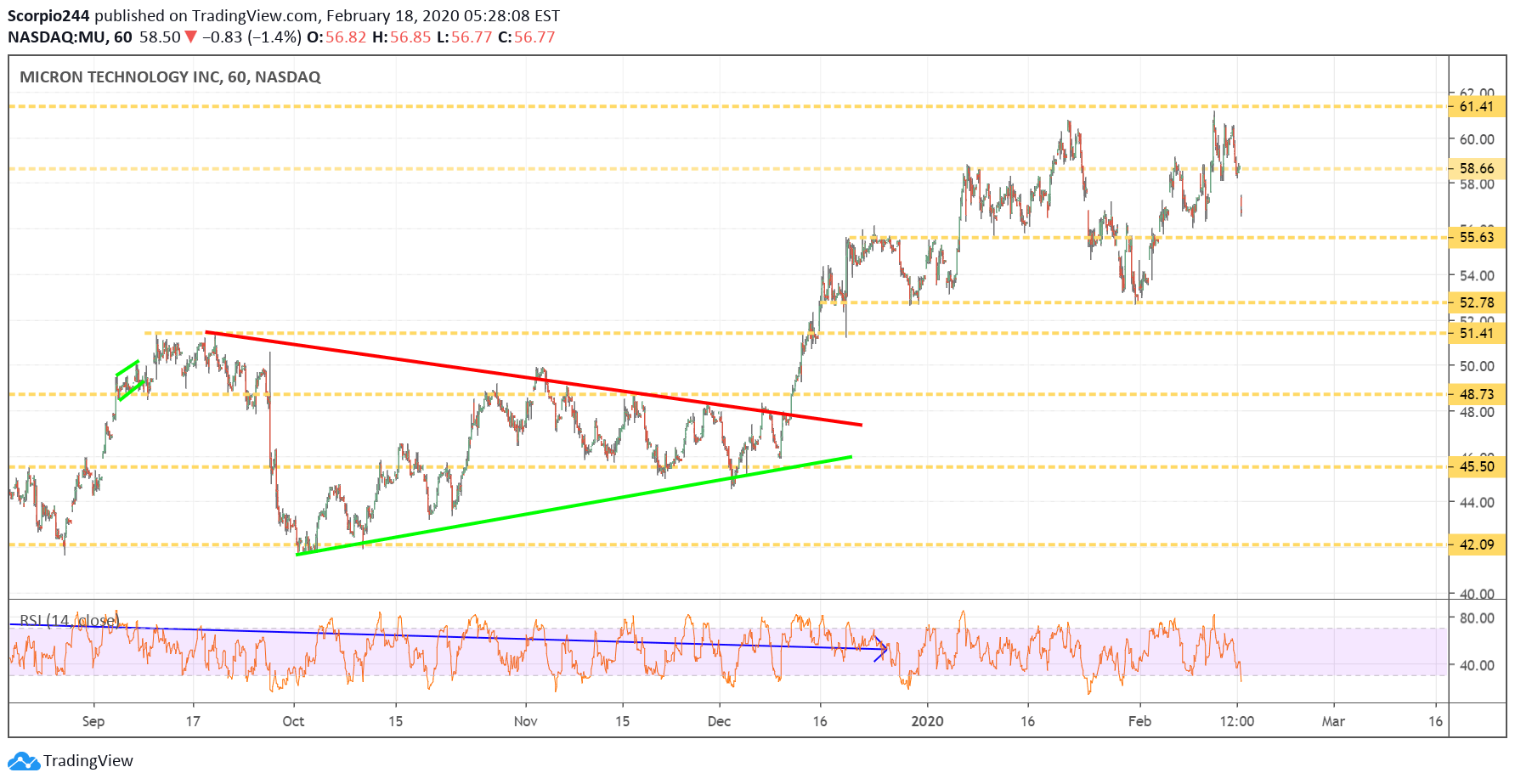Click the red down arrow beside 58.50

click(x=191, y=37)
